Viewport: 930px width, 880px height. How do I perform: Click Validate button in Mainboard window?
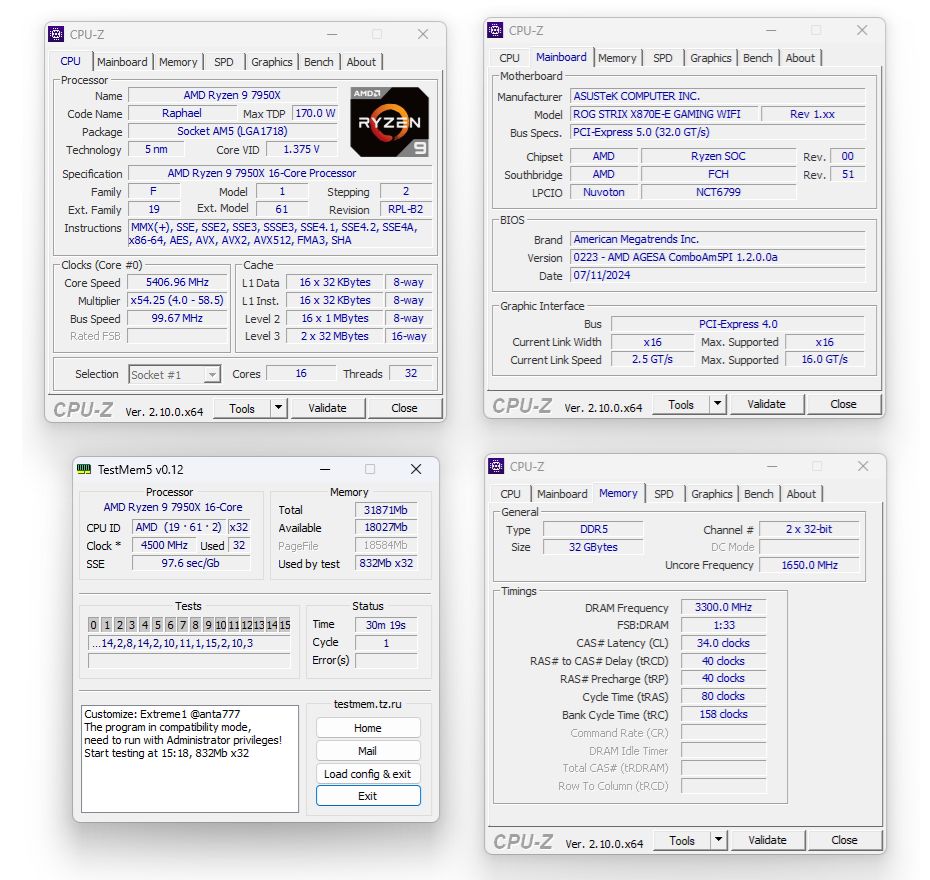click(x=766, y=404)
